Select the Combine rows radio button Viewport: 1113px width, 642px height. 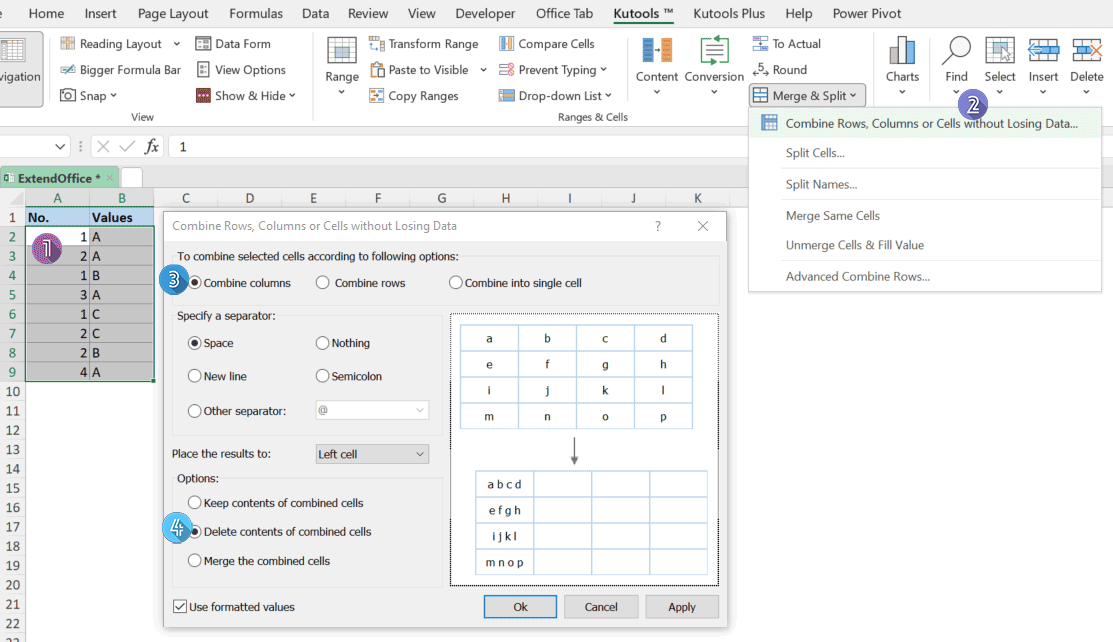pos(322,281)
